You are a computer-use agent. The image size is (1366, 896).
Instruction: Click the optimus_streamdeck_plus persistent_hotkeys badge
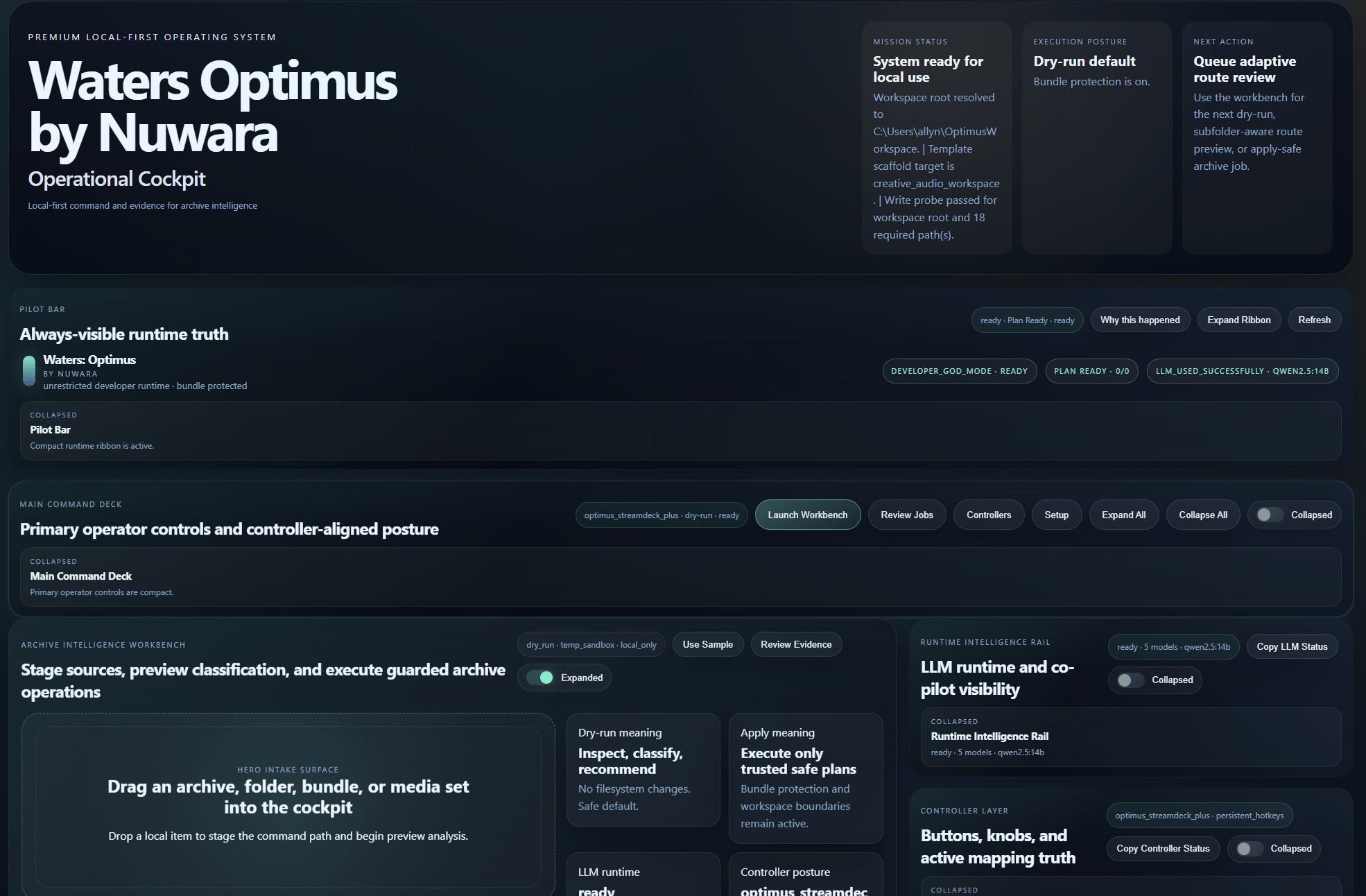[x=1199, y=815]
